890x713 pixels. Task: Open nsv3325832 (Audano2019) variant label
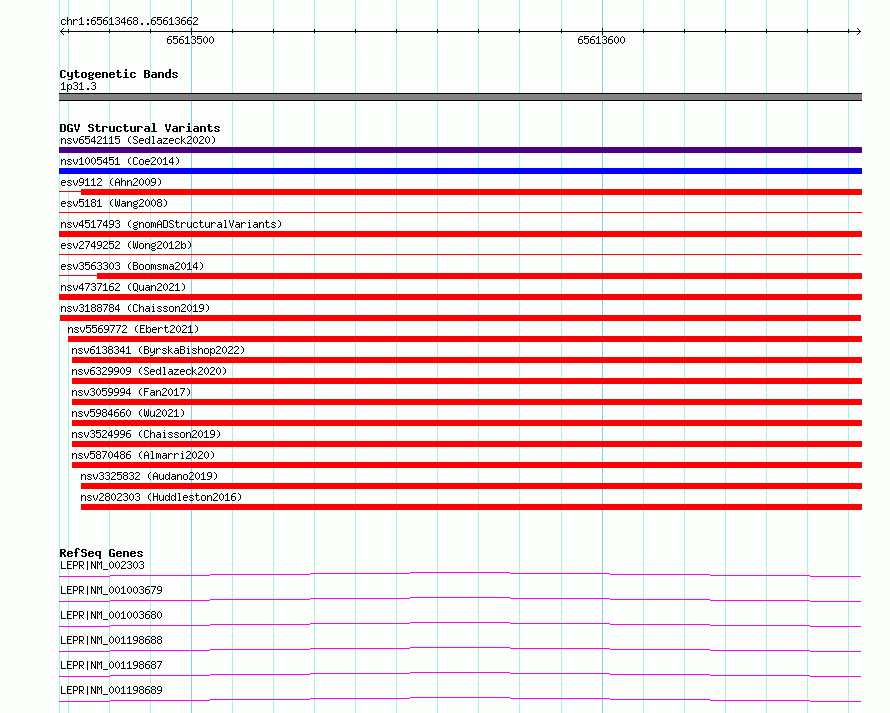tap(149, 476)
